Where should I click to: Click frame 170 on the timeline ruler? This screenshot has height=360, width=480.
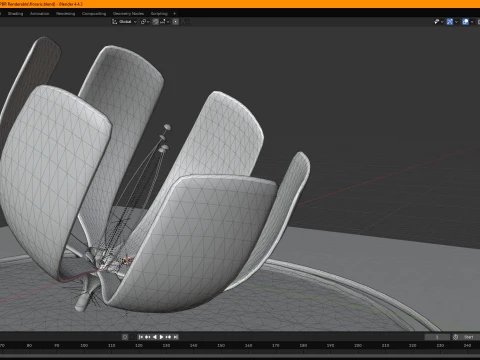[276, 345]
